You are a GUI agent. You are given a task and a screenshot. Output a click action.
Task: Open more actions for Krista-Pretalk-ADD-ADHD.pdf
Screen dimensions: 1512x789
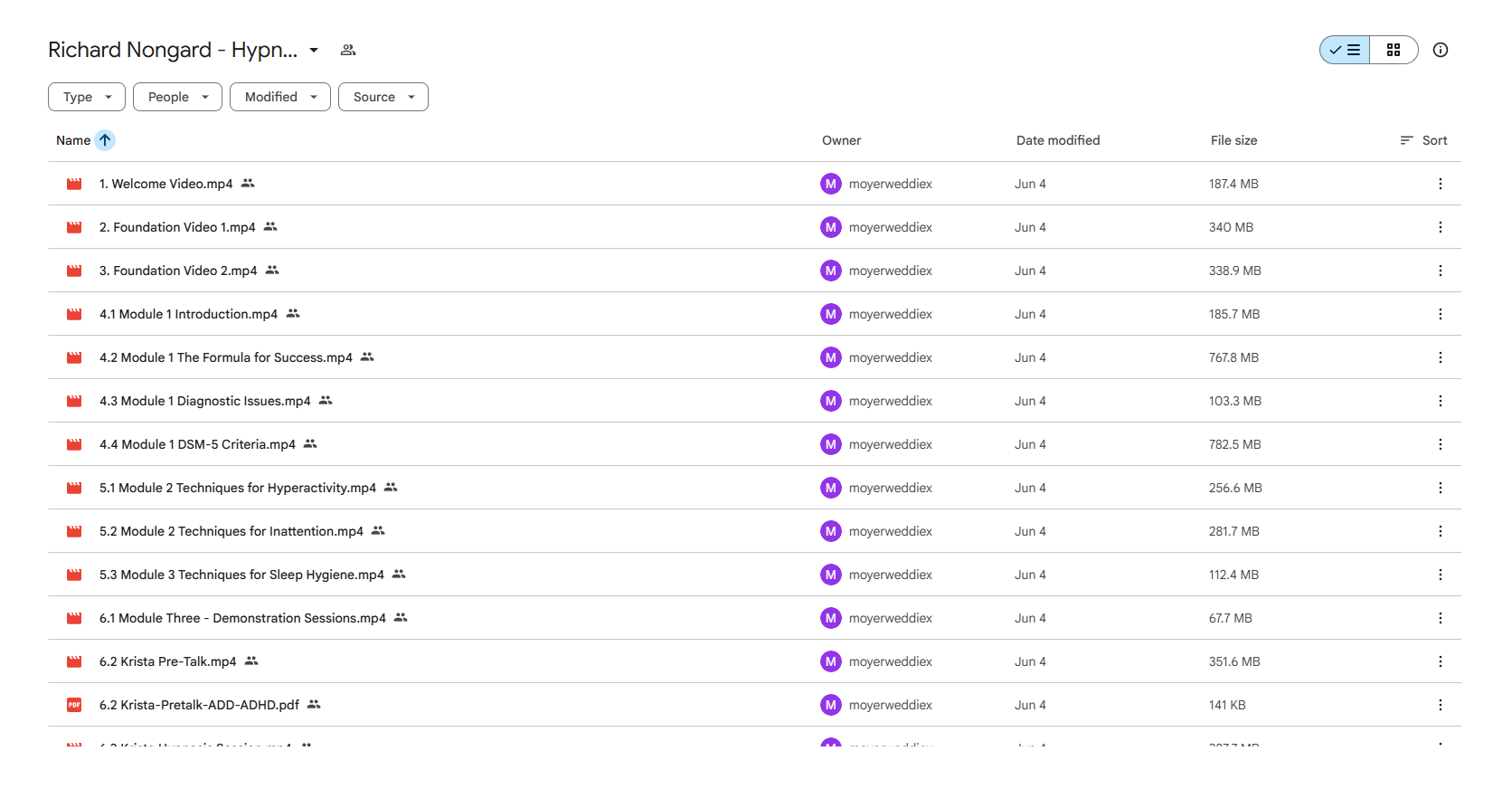pos(1441,705)
